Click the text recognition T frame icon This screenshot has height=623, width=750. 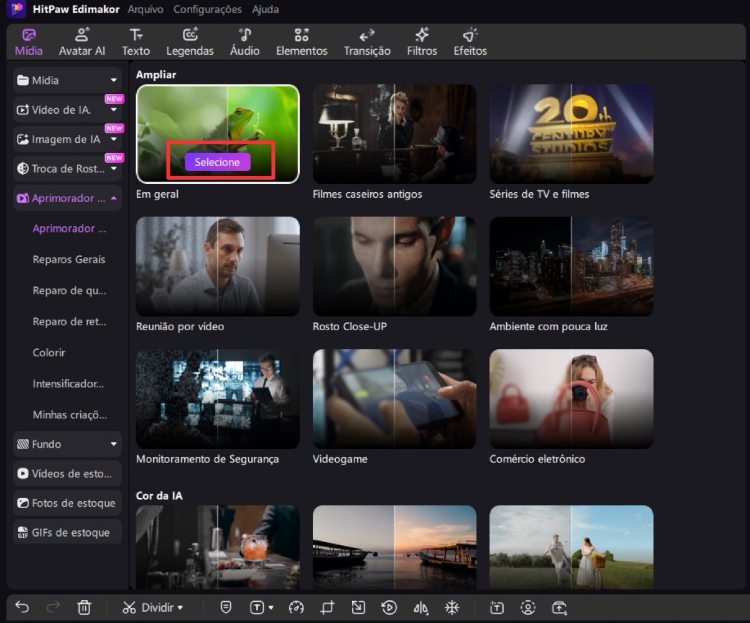coord(497,608)
